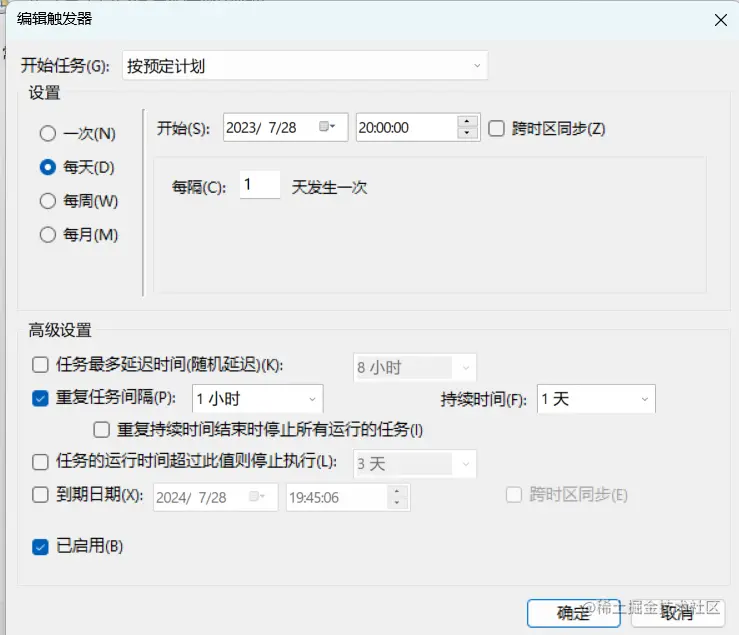The height and width of the screenshot is (635, 739).
Task: Select the 每天(D) radio button
Action: [48, 167]
